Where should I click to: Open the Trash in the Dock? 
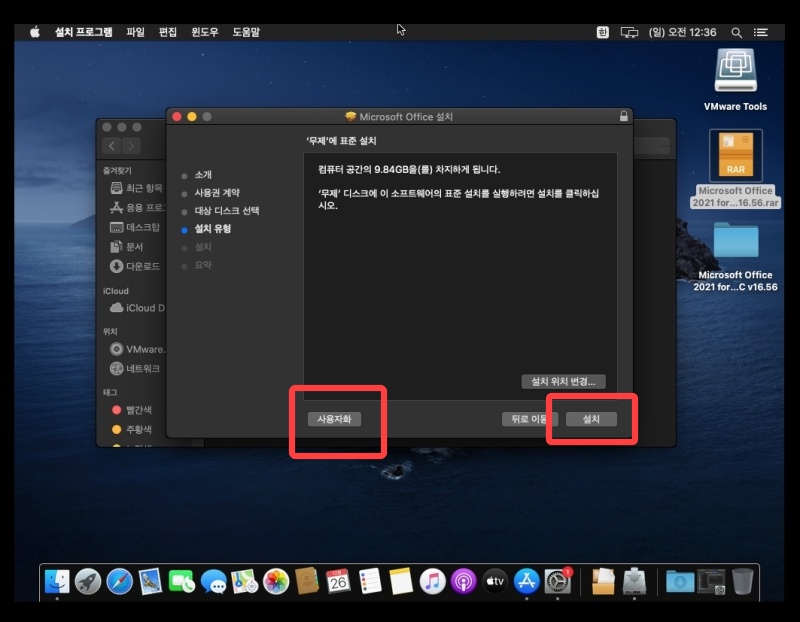coord(742,581)
